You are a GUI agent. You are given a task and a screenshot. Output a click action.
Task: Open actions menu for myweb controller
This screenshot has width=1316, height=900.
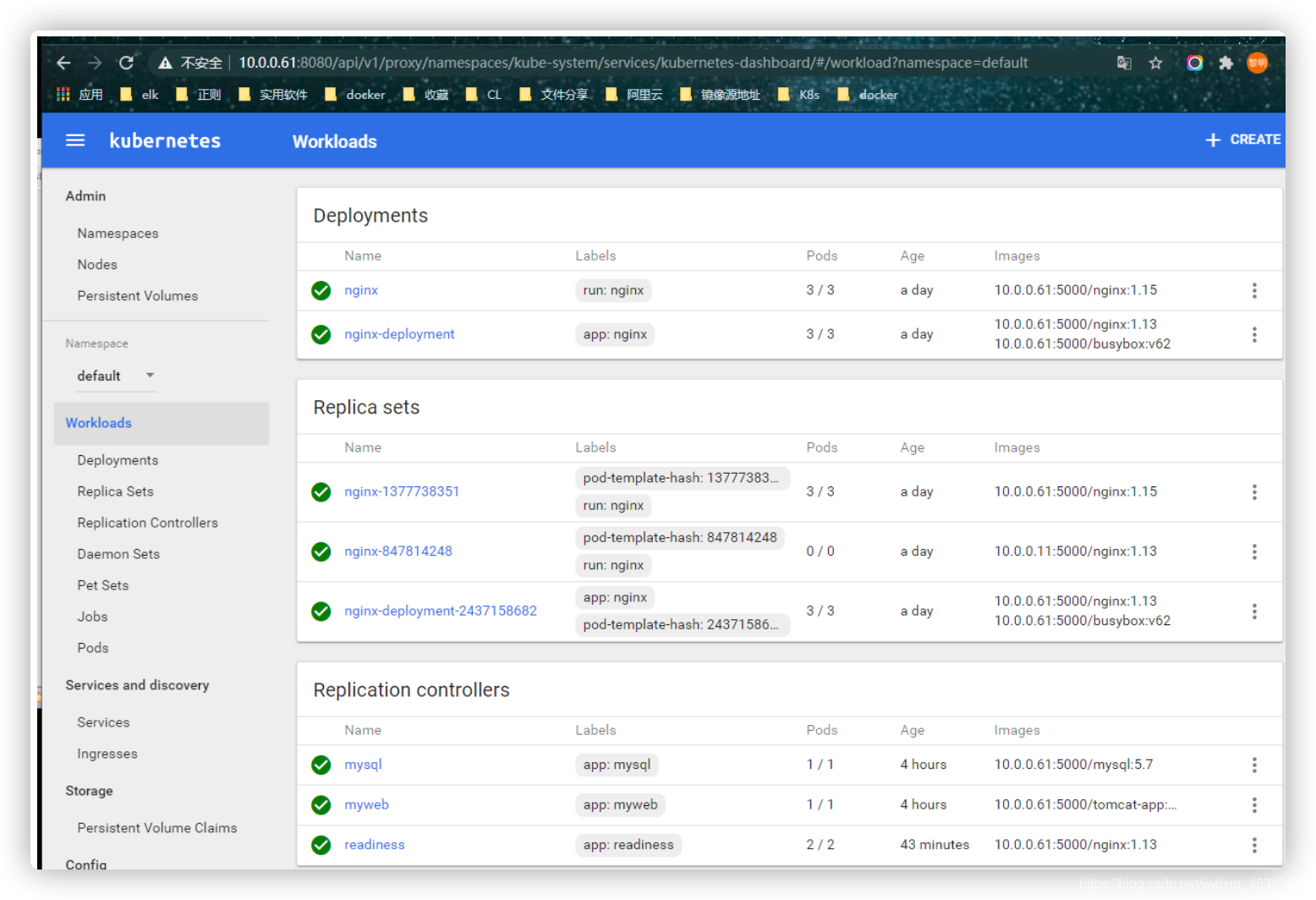[1254, 804]
